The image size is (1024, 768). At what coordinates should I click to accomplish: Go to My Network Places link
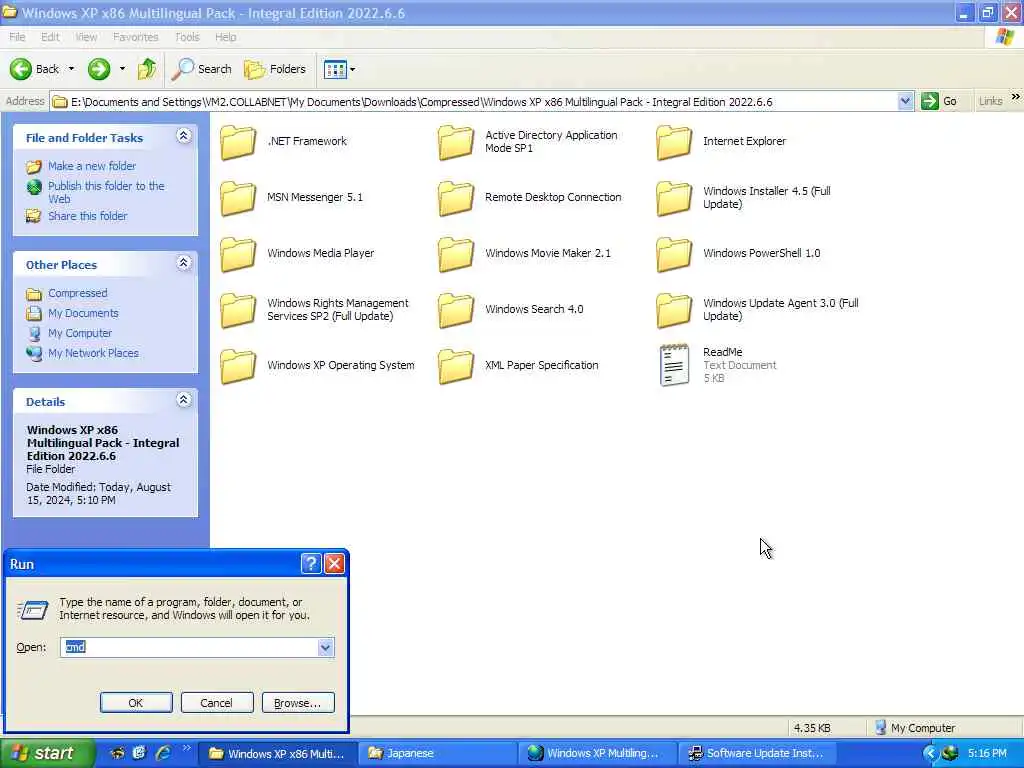pyautogui.click(x=93, y=353)
